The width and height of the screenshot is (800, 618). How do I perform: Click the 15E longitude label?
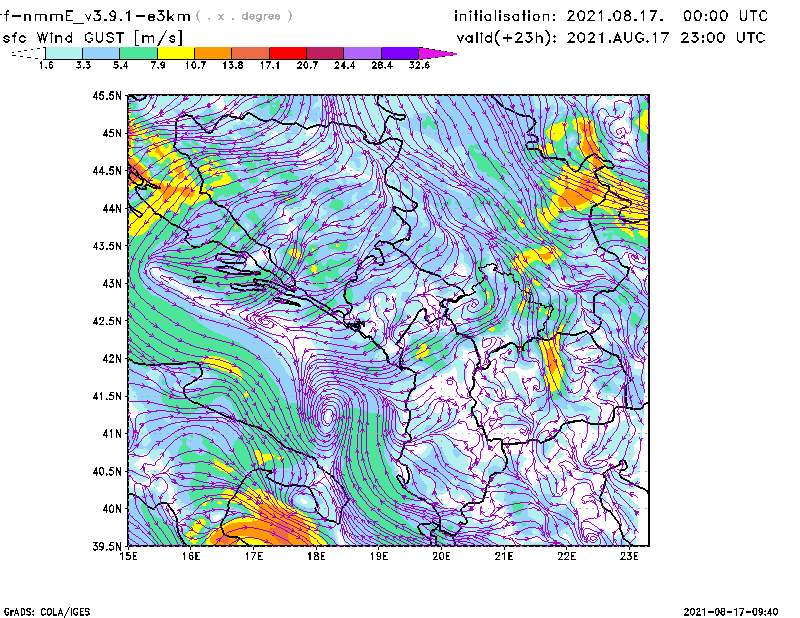click(128, 556)
